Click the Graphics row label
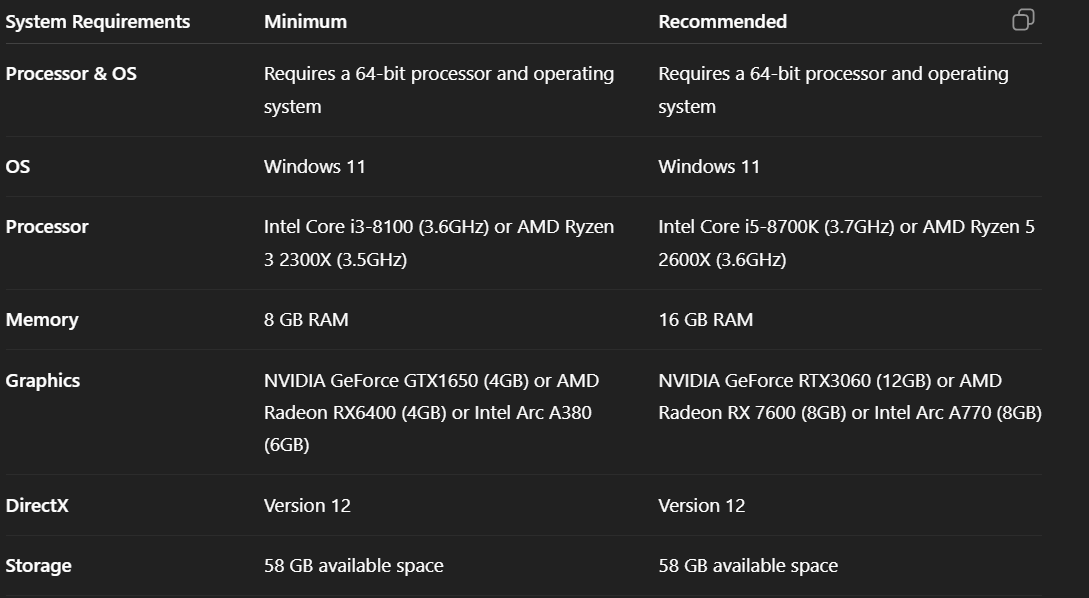Image resolution: width=1089 pixels, height=598 pixels. click(x=43, y=380)
